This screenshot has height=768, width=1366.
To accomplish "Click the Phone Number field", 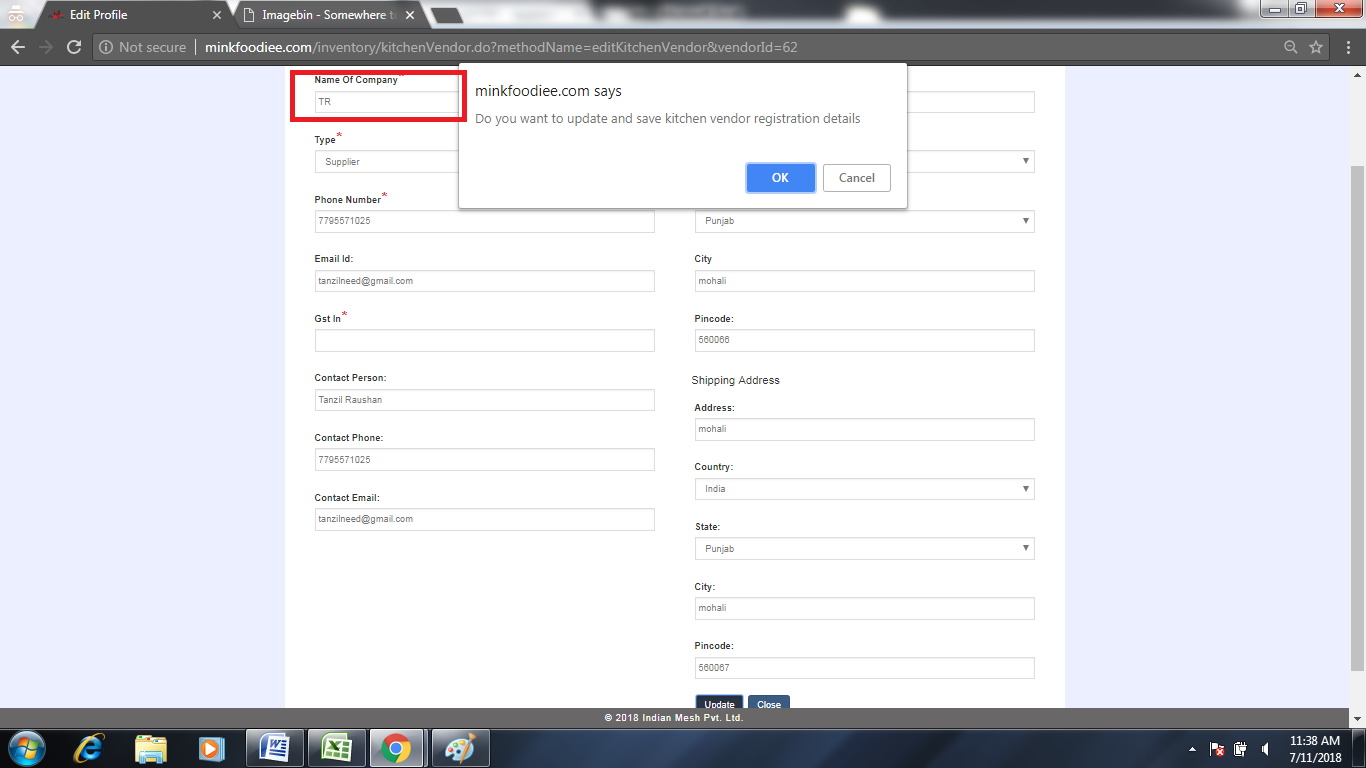I will click(x=484, y=221).
